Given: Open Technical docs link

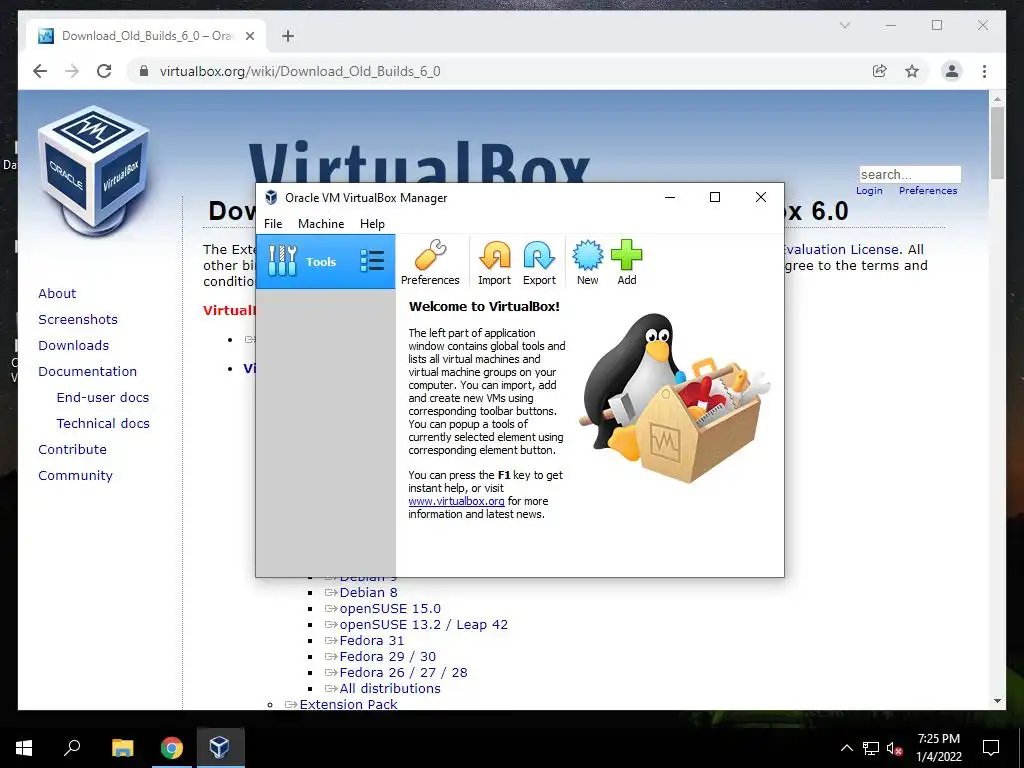Looking at the screenshot, I should pyautogui.click(x=103, y=423).
